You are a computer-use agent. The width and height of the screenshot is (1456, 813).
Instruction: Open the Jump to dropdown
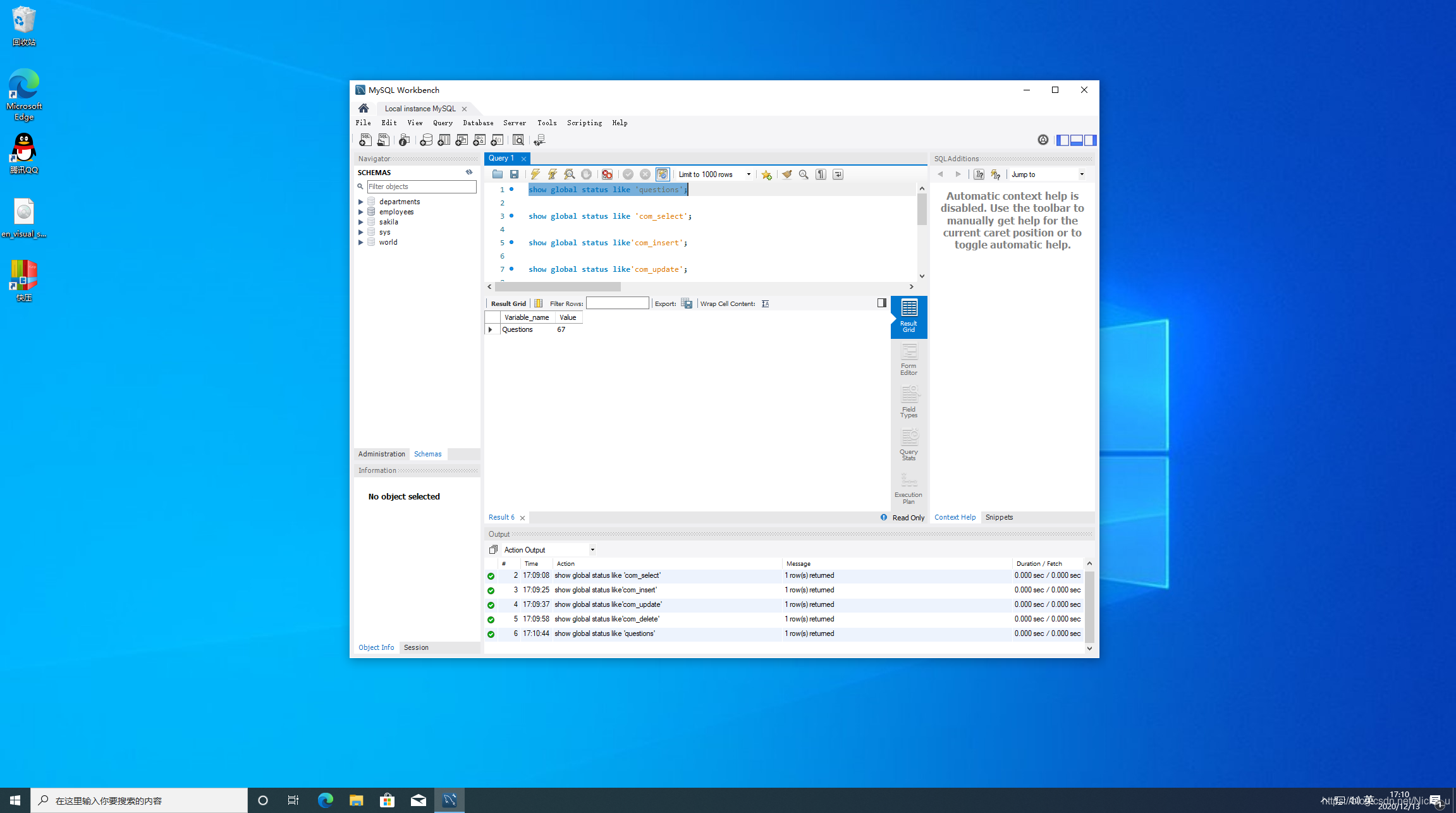pos(1048,174)
